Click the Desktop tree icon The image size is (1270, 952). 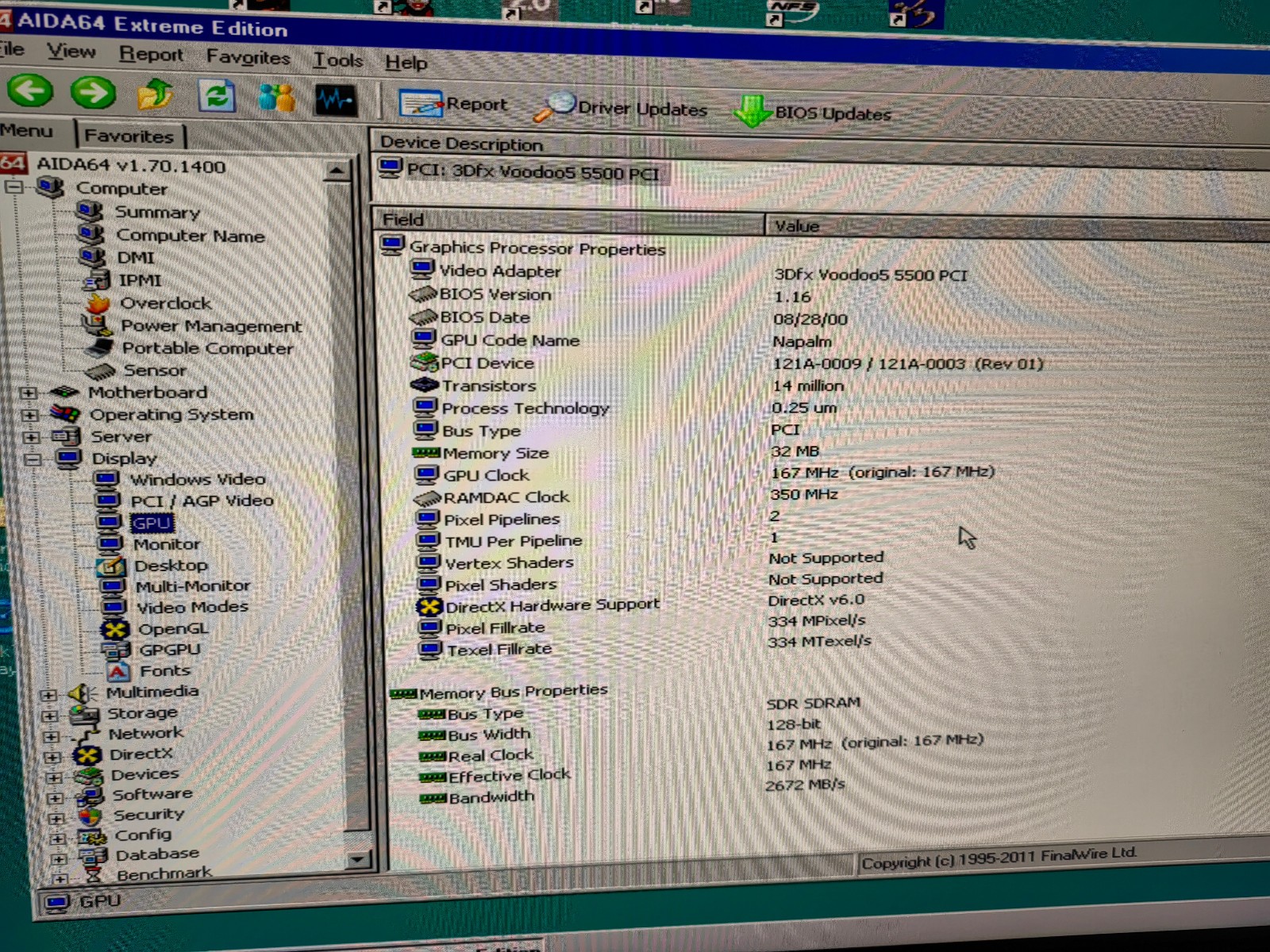pos(110,566)
